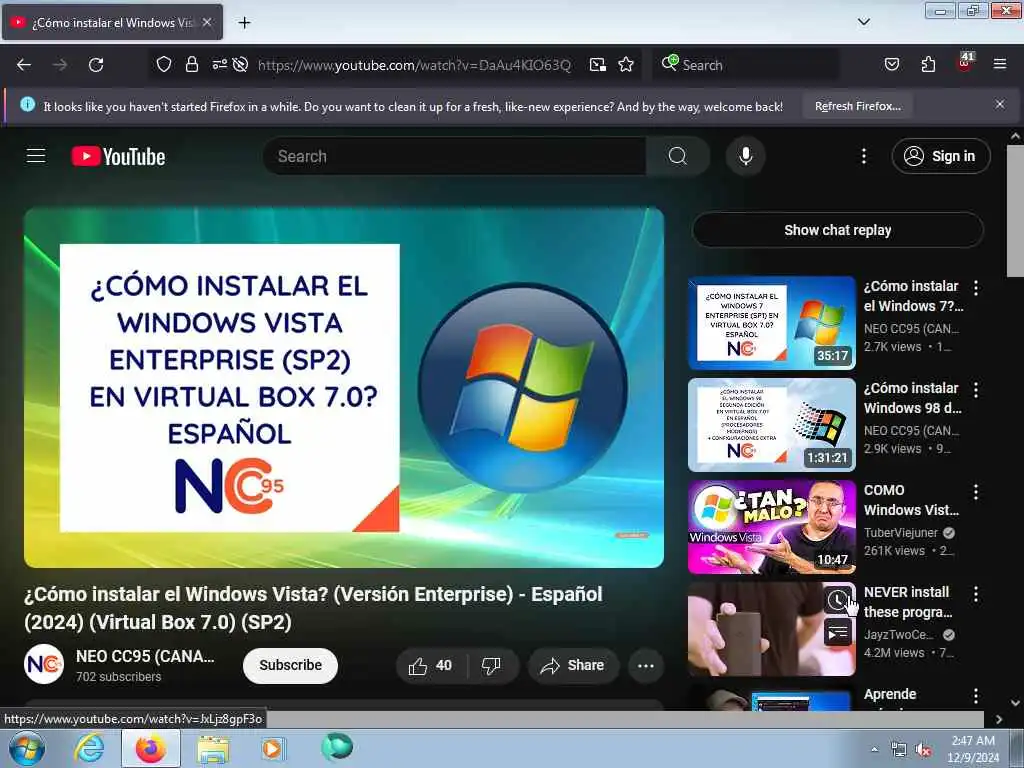Open picture-in-picture icon in the URL bar
Viewport: 1024px width, 768px height.
point(598,65)
